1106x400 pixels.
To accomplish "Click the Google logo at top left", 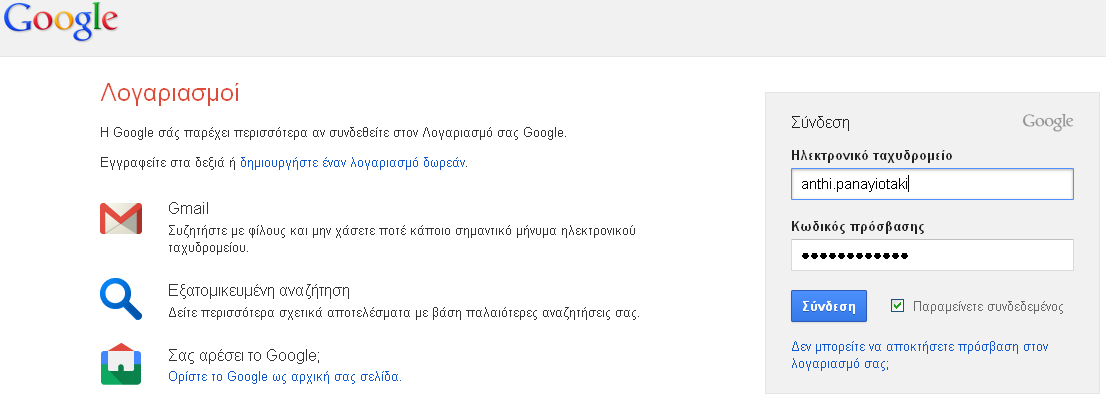I will 60,21.
